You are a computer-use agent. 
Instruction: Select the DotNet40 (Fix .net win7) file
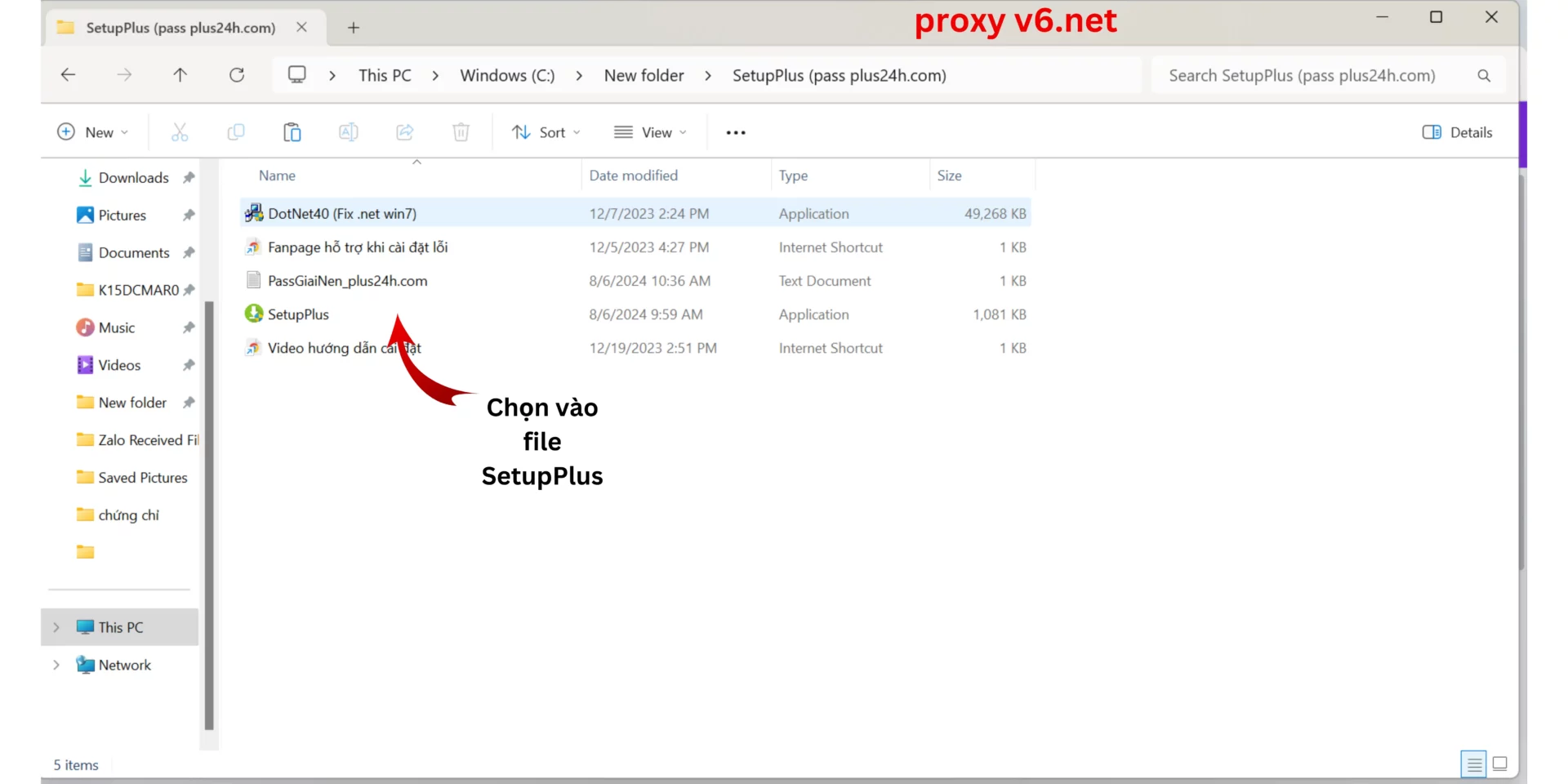tap(635, 213)
